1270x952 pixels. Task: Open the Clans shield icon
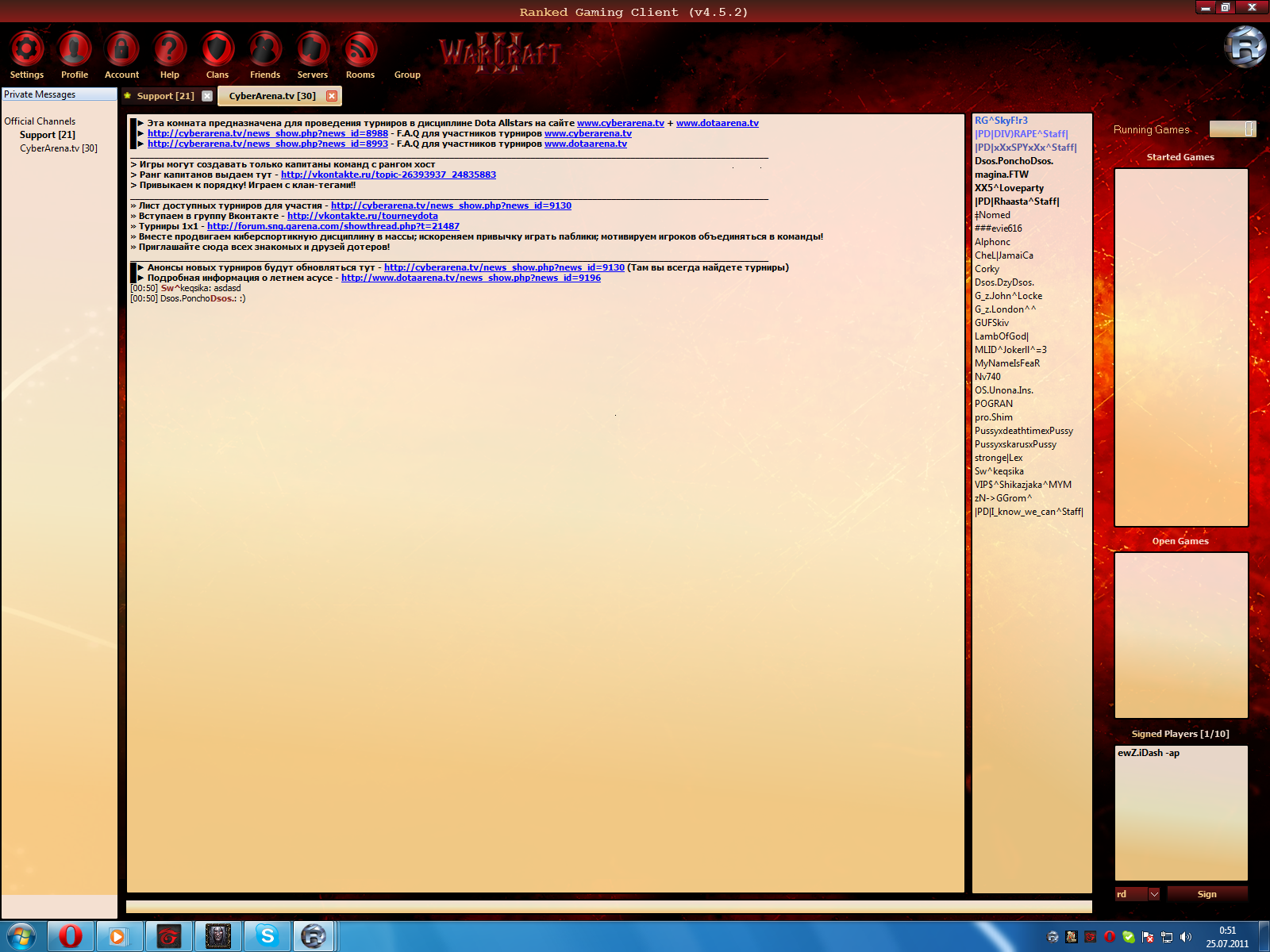(217, 49)
